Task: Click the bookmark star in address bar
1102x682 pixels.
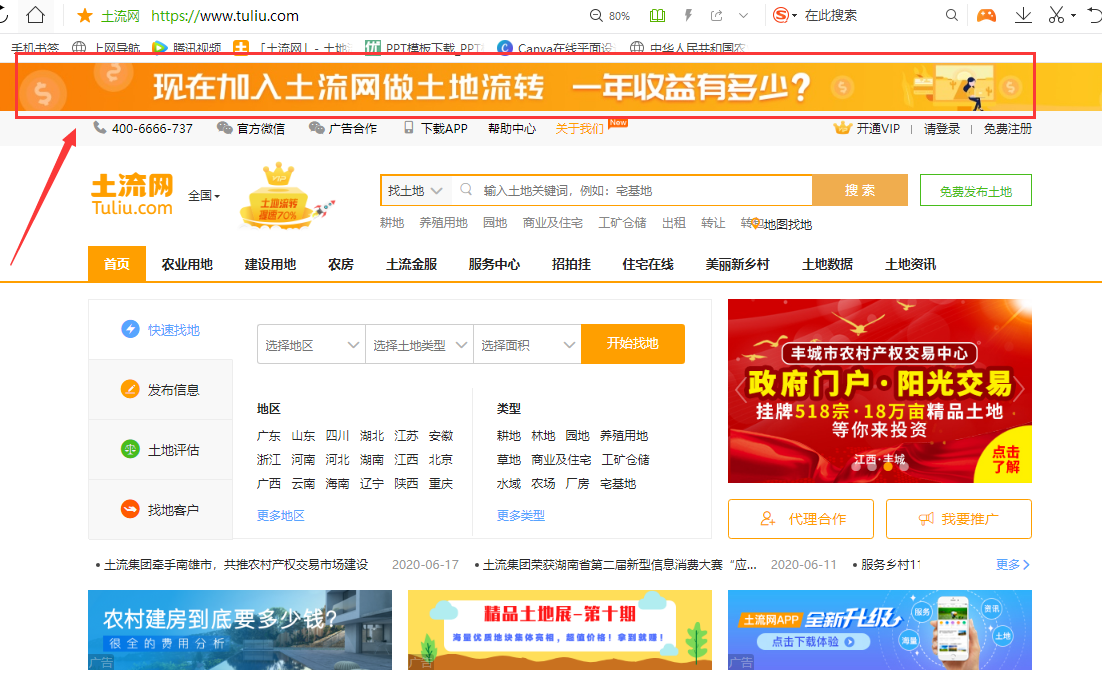Action: (84, 16)
